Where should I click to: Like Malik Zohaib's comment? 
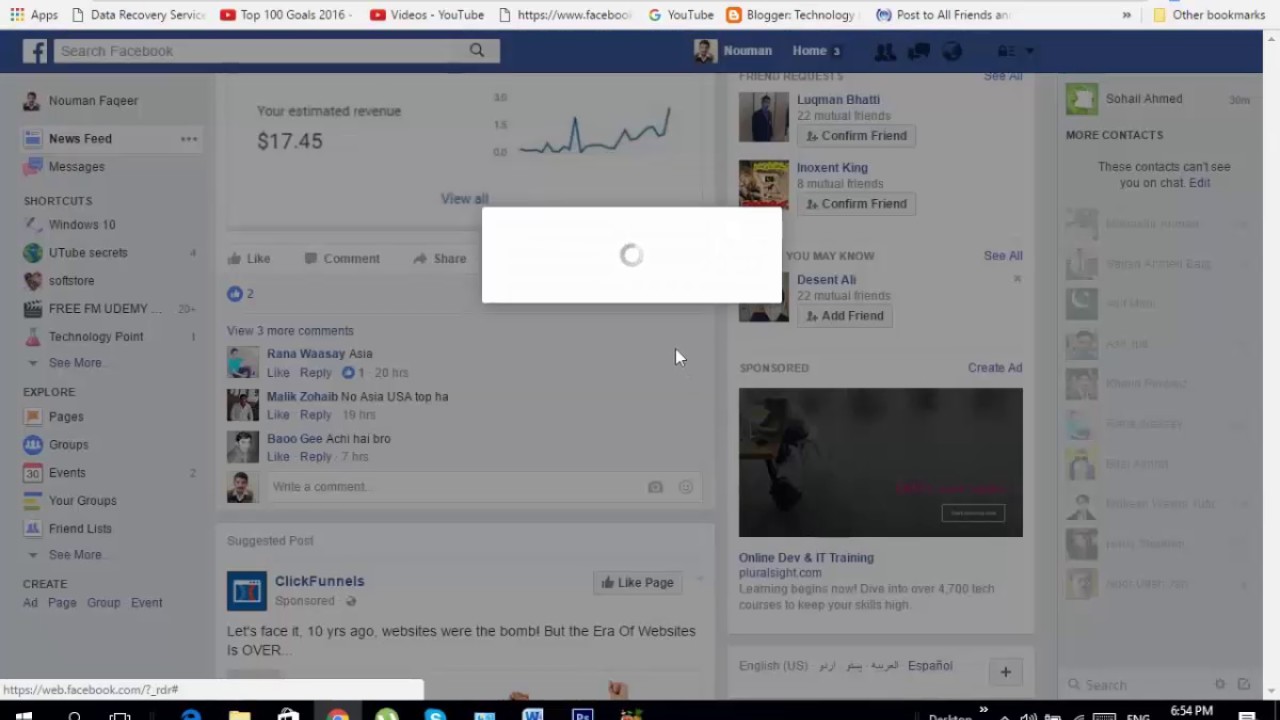(278, 415)
